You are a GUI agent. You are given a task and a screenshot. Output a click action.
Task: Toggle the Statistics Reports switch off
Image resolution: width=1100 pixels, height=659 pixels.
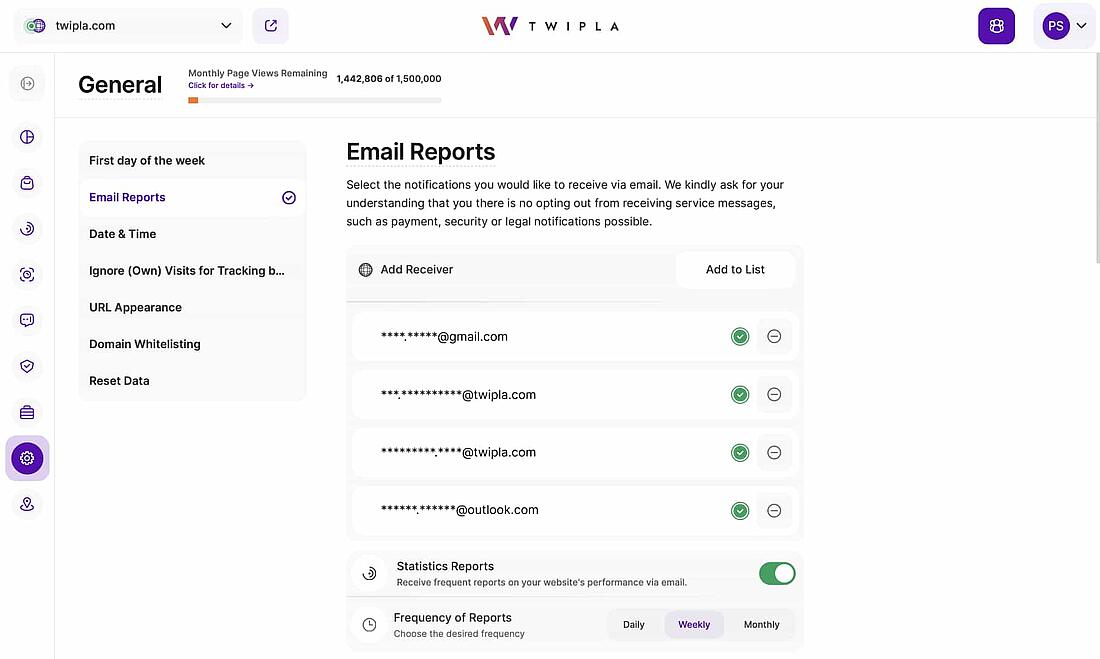(x=777, y=573)
